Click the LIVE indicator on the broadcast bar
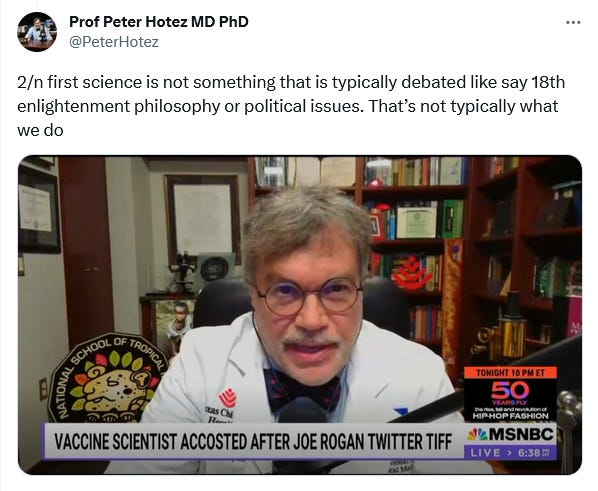This screenshot has width=598, height=491. pos(485,452)
